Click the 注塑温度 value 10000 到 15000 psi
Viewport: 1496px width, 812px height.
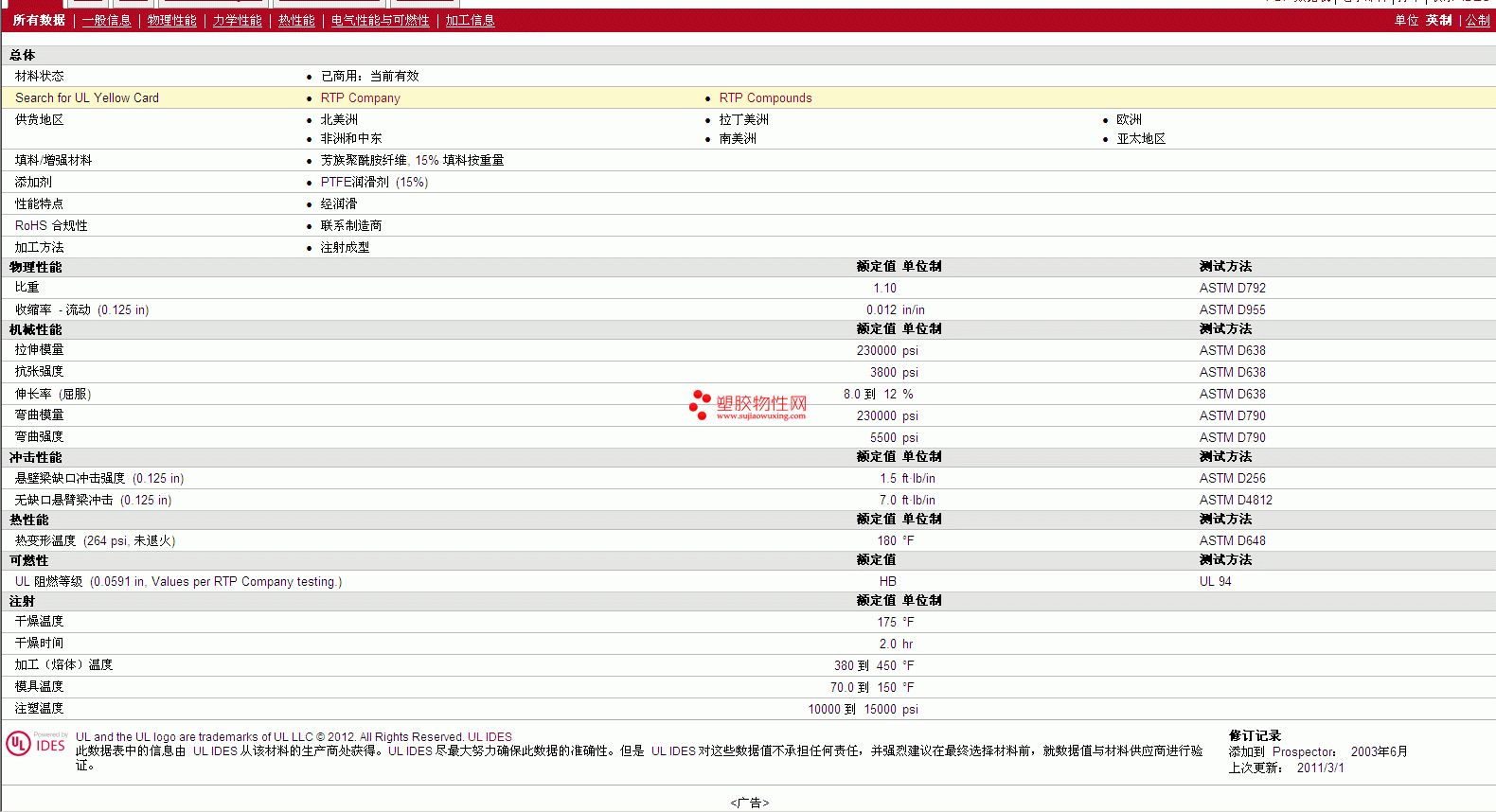(863, 709)
